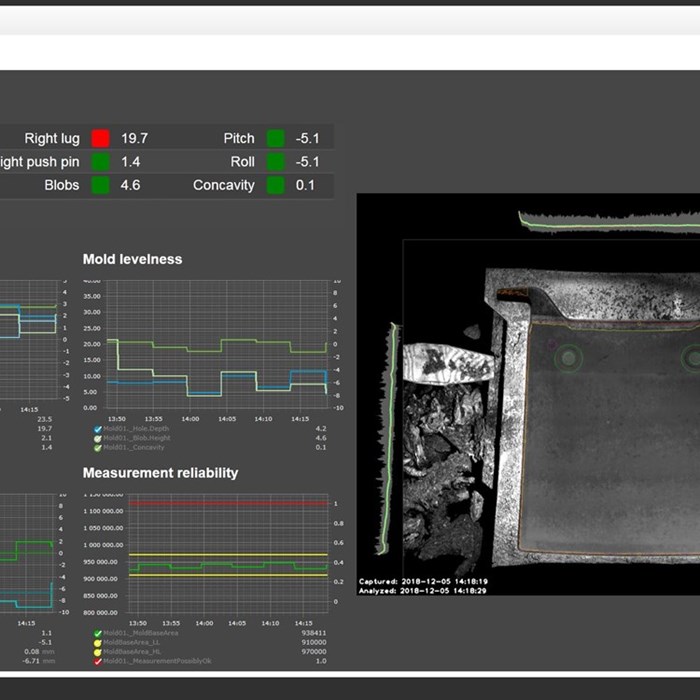This screenshot has width=700, height=700.
Task: Toggle the MoldBaseArea_HL series checkbox
Action: tap(97, 651)
